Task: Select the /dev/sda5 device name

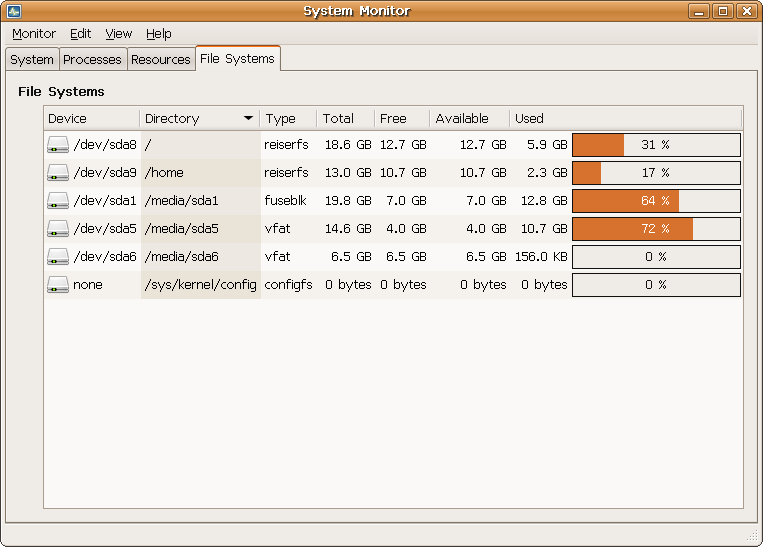Action: click(x=105, y=229)
